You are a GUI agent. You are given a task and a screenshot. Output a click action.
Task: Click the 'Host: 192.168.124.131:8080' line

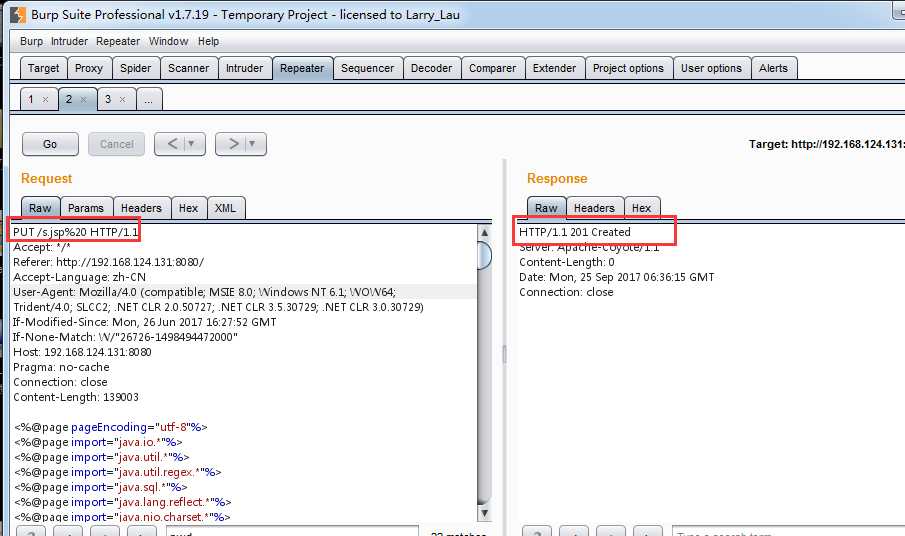82,352
